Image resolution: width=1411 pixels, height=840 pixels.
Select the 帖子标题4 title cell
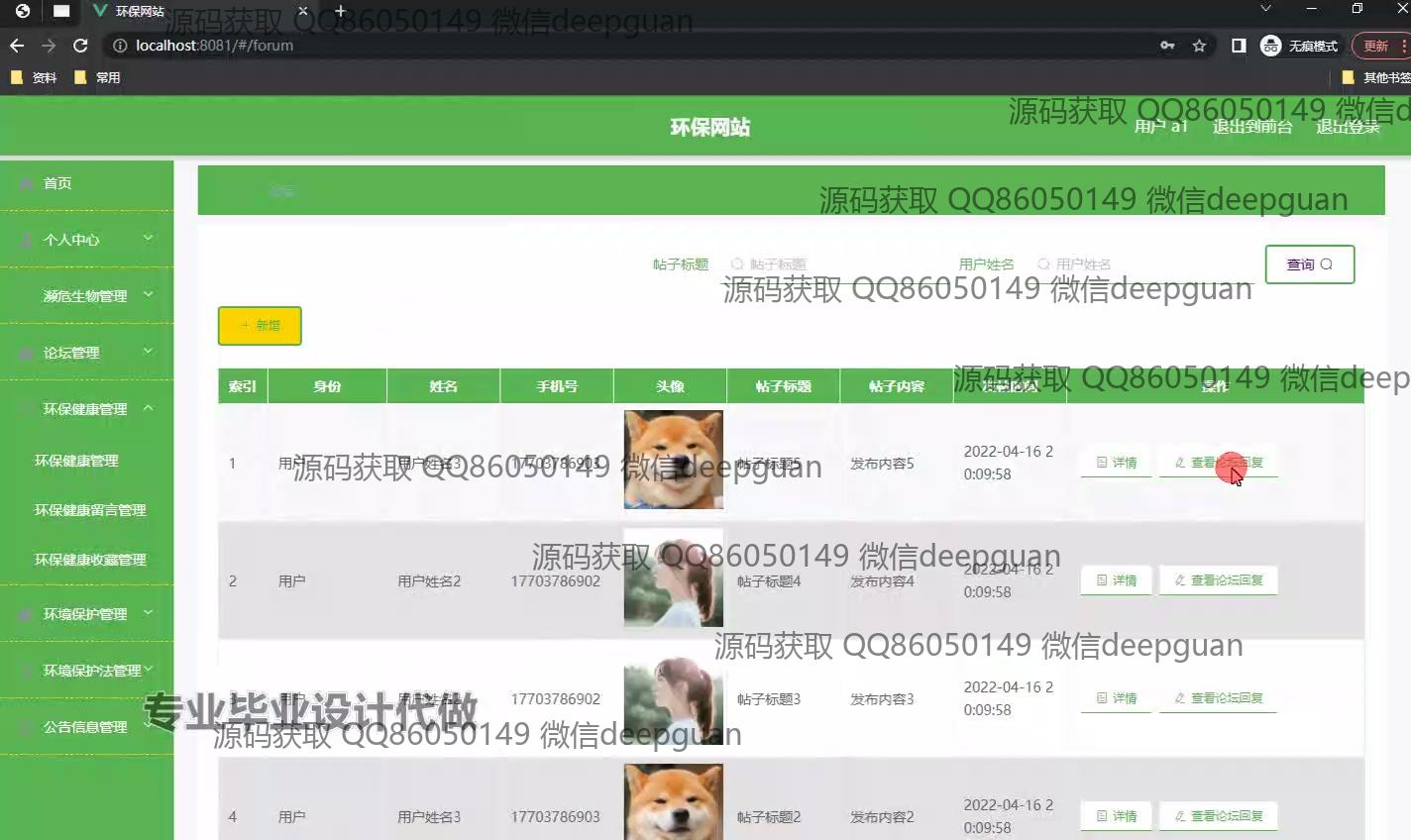pos(769,581)
